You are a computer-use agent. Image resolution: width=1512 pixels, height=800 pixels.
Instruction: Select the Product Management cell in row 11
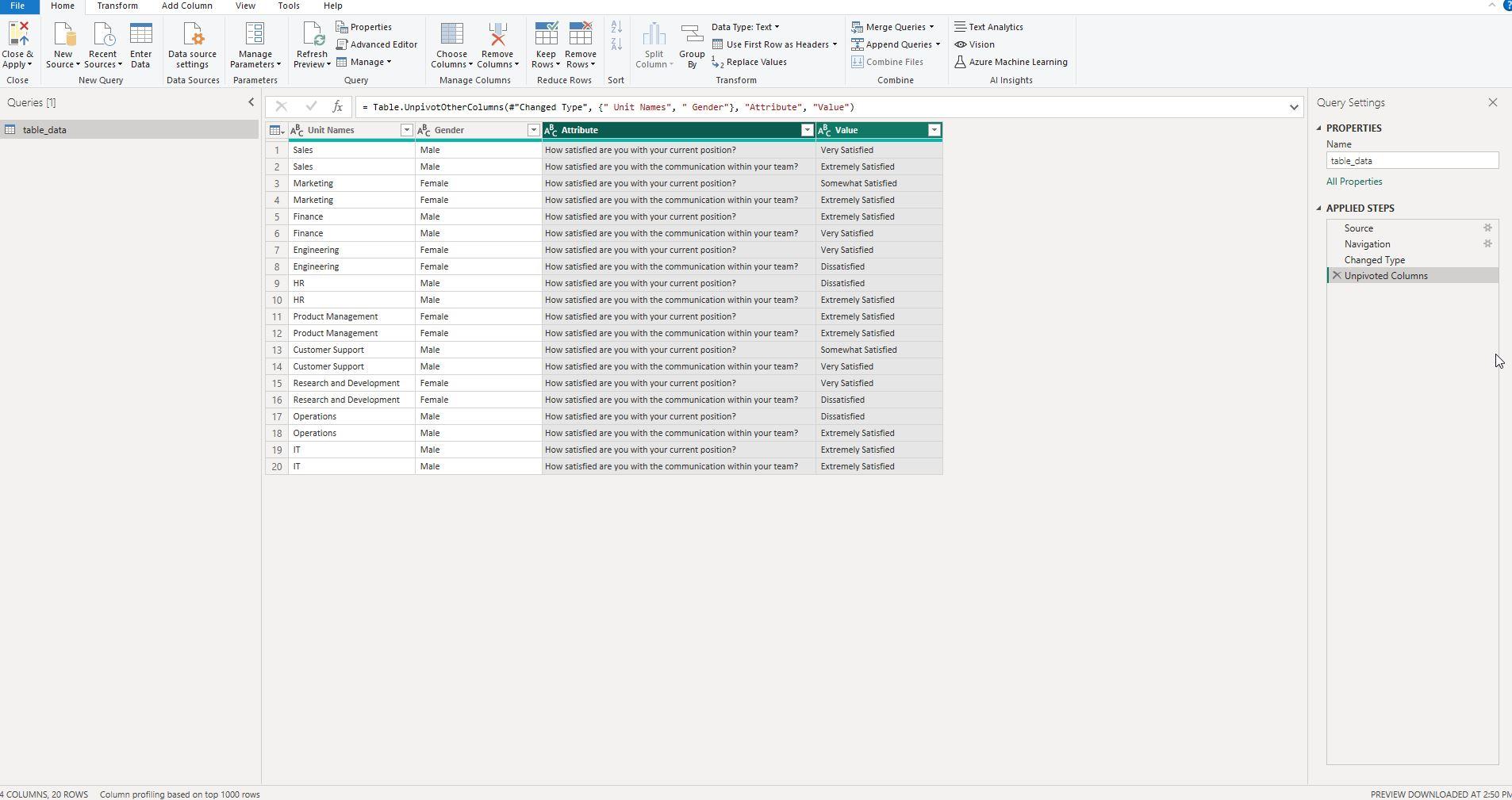pyautogui.click(x=351, y=316)
